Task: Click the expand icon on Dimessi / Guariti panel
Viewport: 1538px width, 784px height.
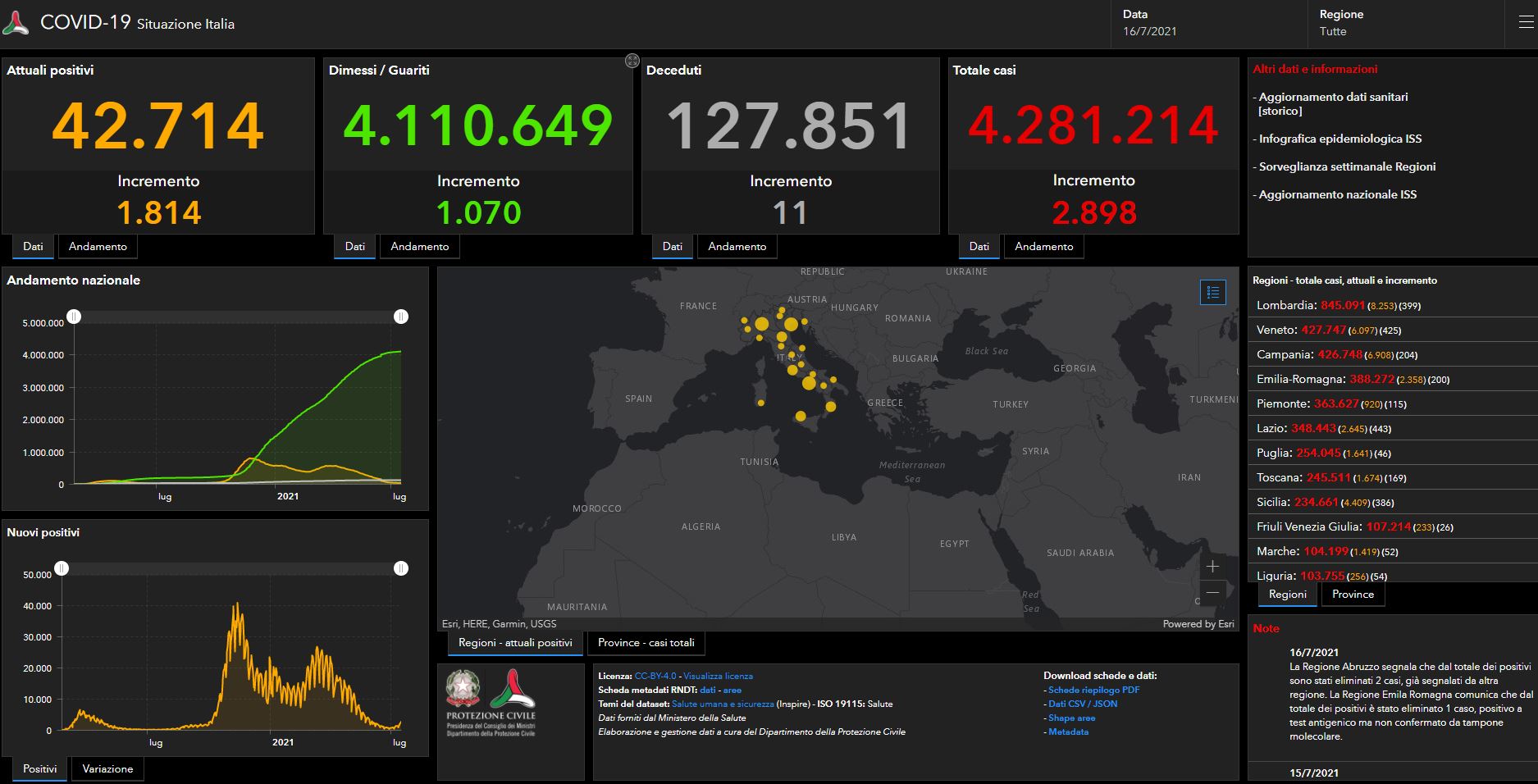Action: tap(632, 60)
